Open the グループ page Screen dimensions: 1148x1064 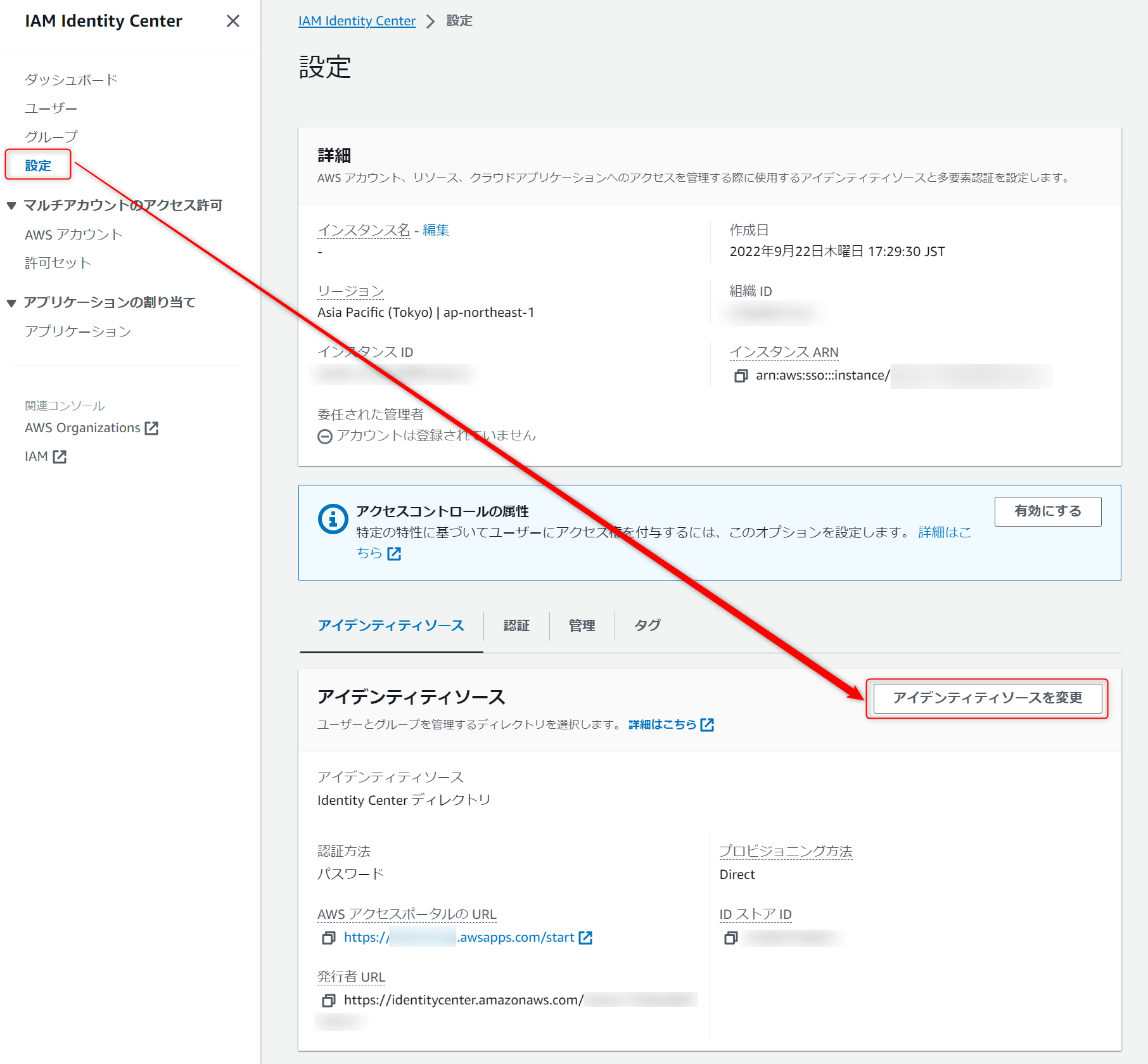pos(51,137)
